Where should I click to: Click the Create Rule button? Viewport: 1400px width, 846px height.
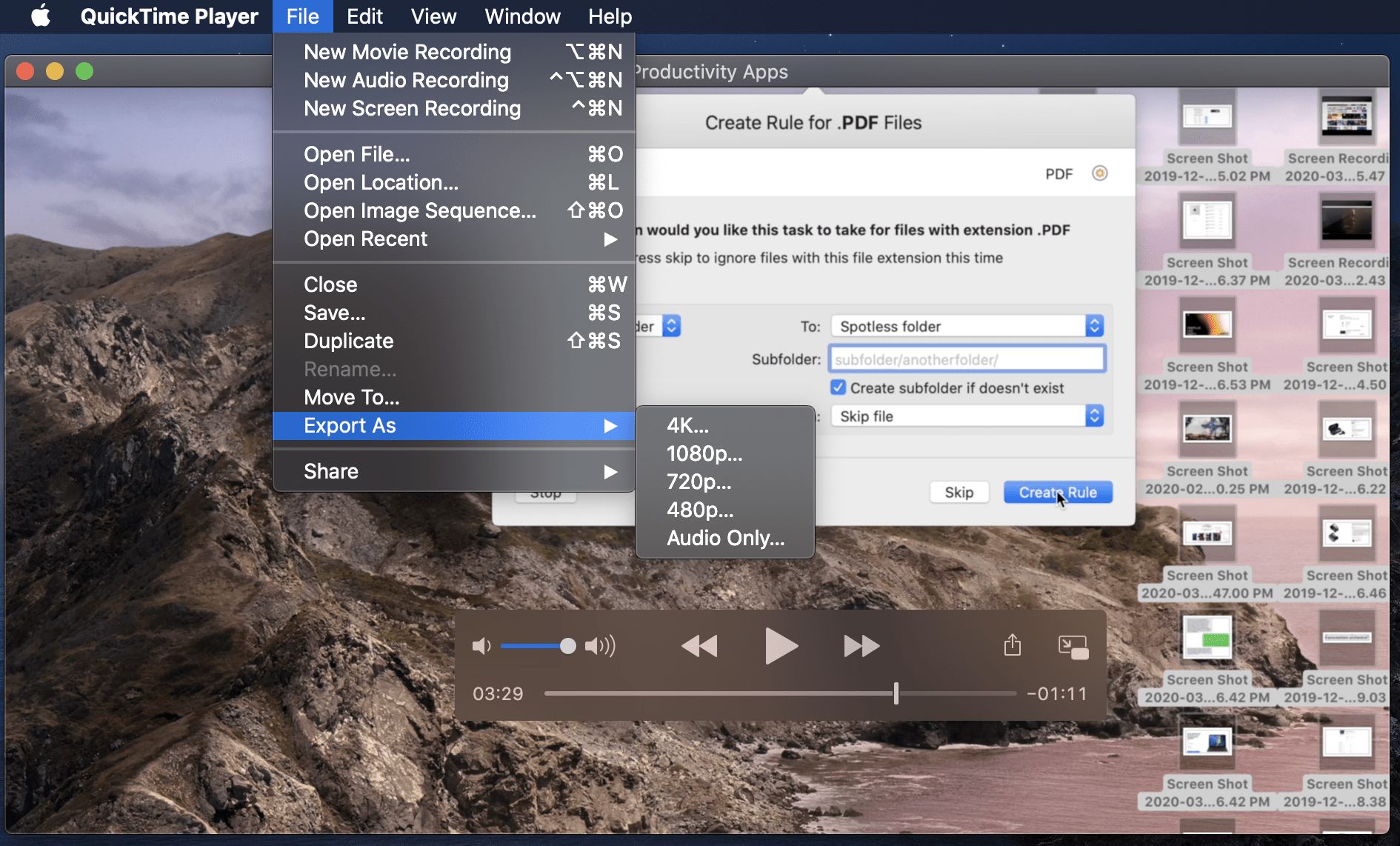point(1057,491)
